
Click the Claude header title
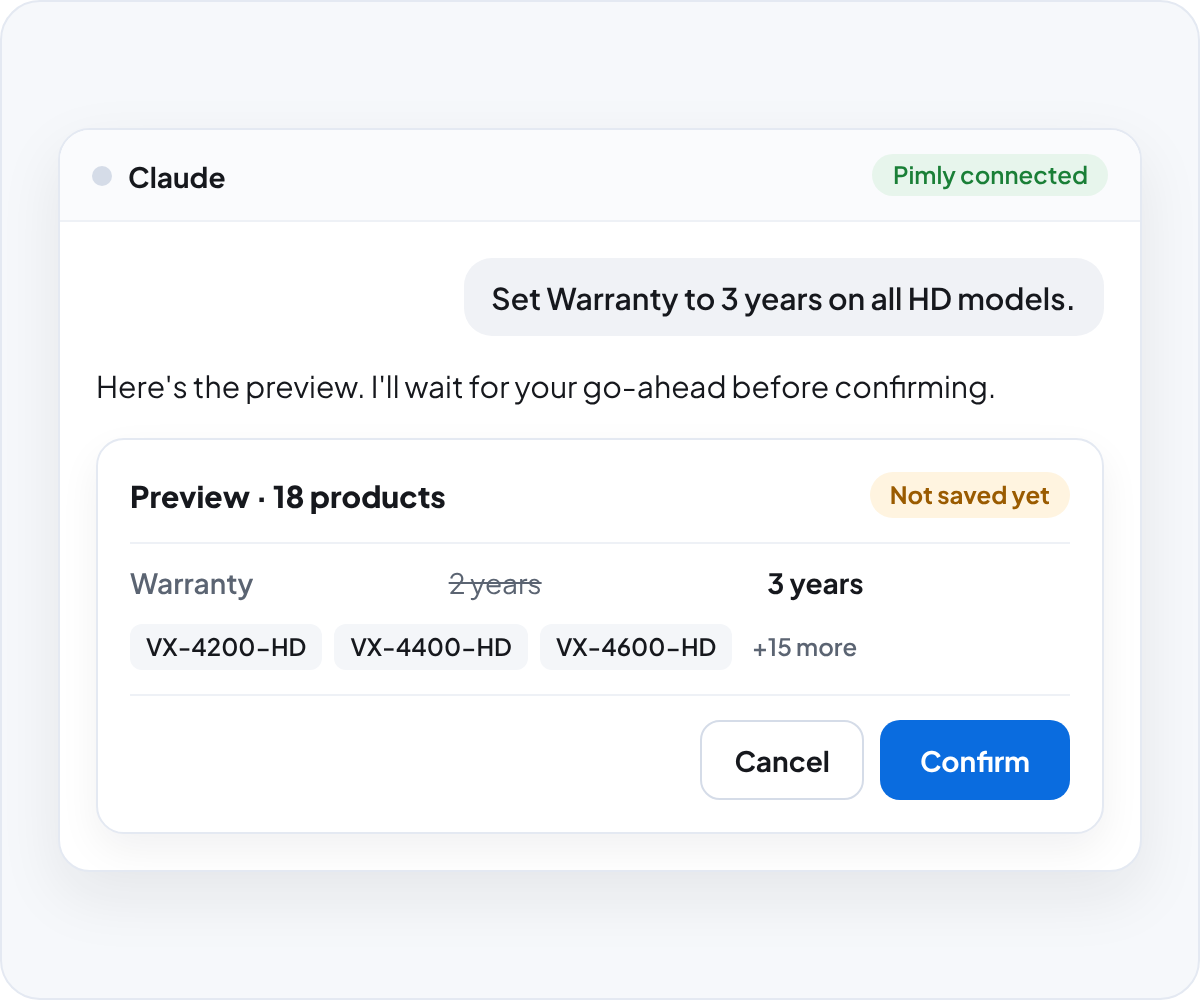[177, 178]
